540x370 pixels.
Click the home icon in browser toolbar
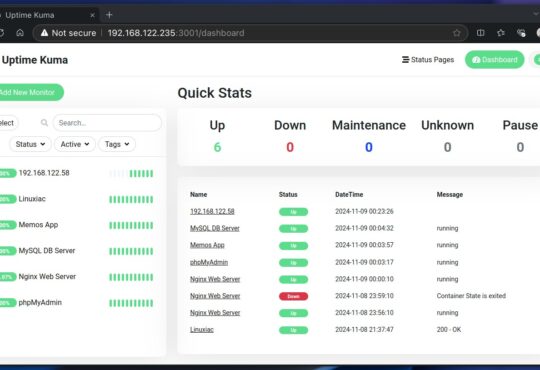[20, 33]
